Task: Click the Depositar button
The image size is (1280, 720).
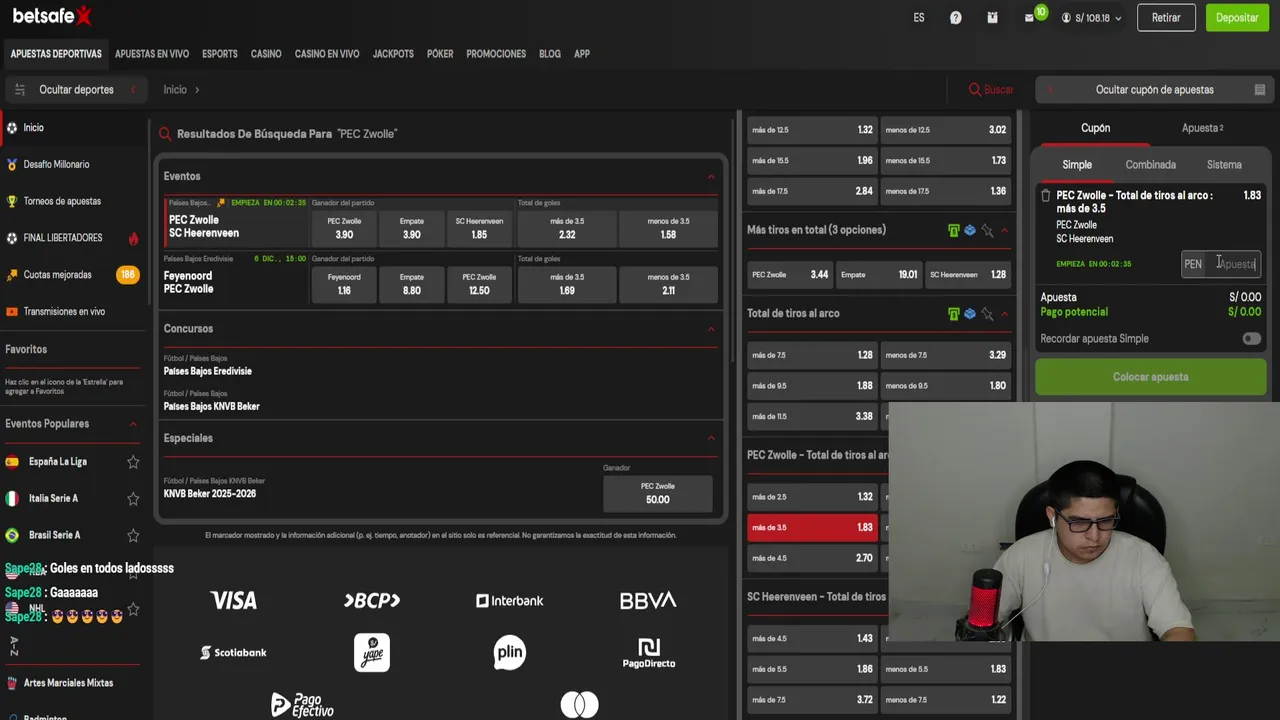Action: (1237, 18)
